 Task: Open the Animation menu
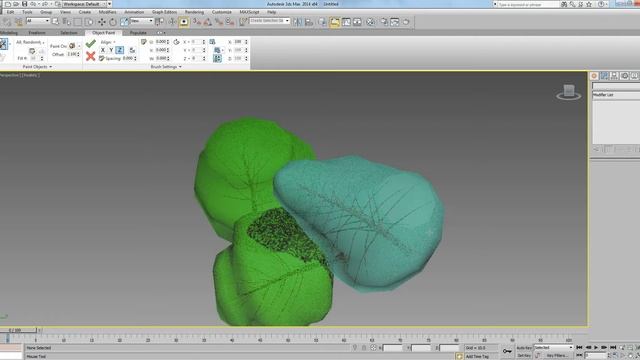[x=134, y=12]
